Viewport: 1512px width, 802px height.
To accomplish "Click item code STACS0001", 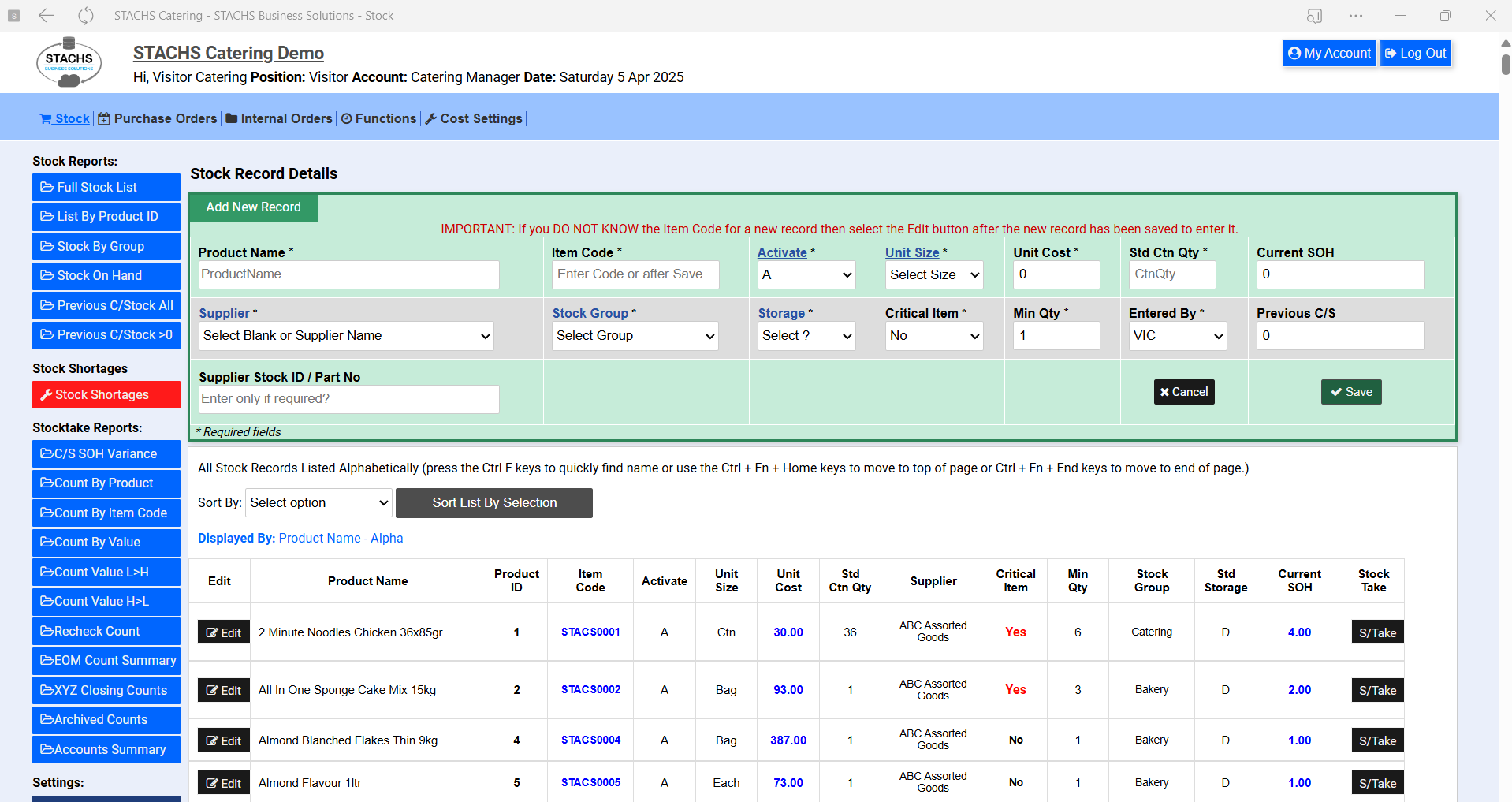I will [590, 632].
